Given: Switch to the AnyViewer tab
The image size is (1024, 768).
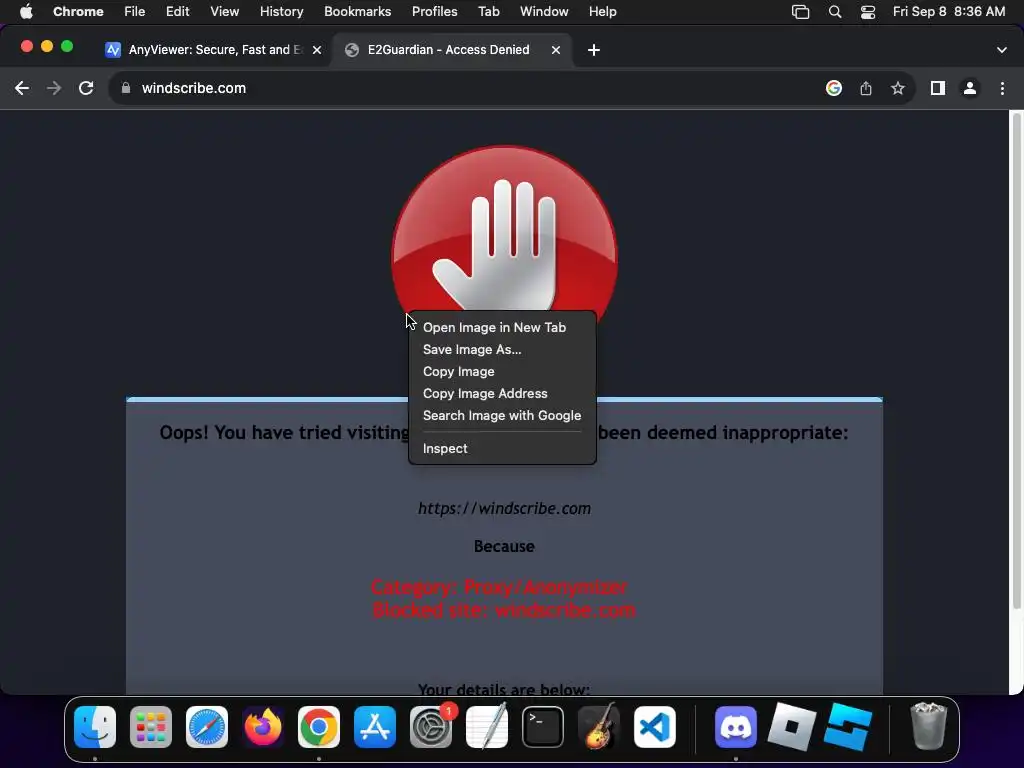Looking at the screenshot, I should 214,50.
